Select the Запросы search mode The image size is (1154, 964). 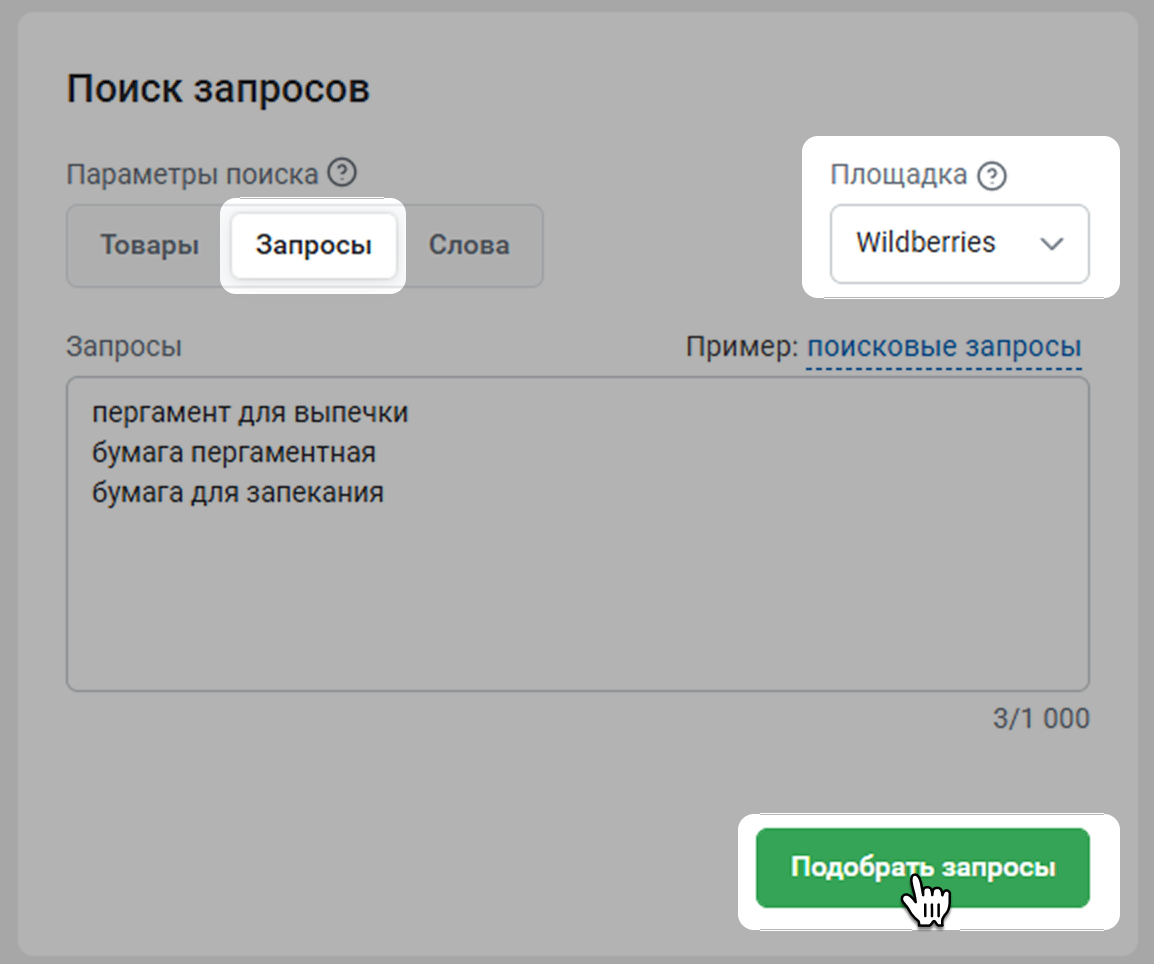point(313,246)
